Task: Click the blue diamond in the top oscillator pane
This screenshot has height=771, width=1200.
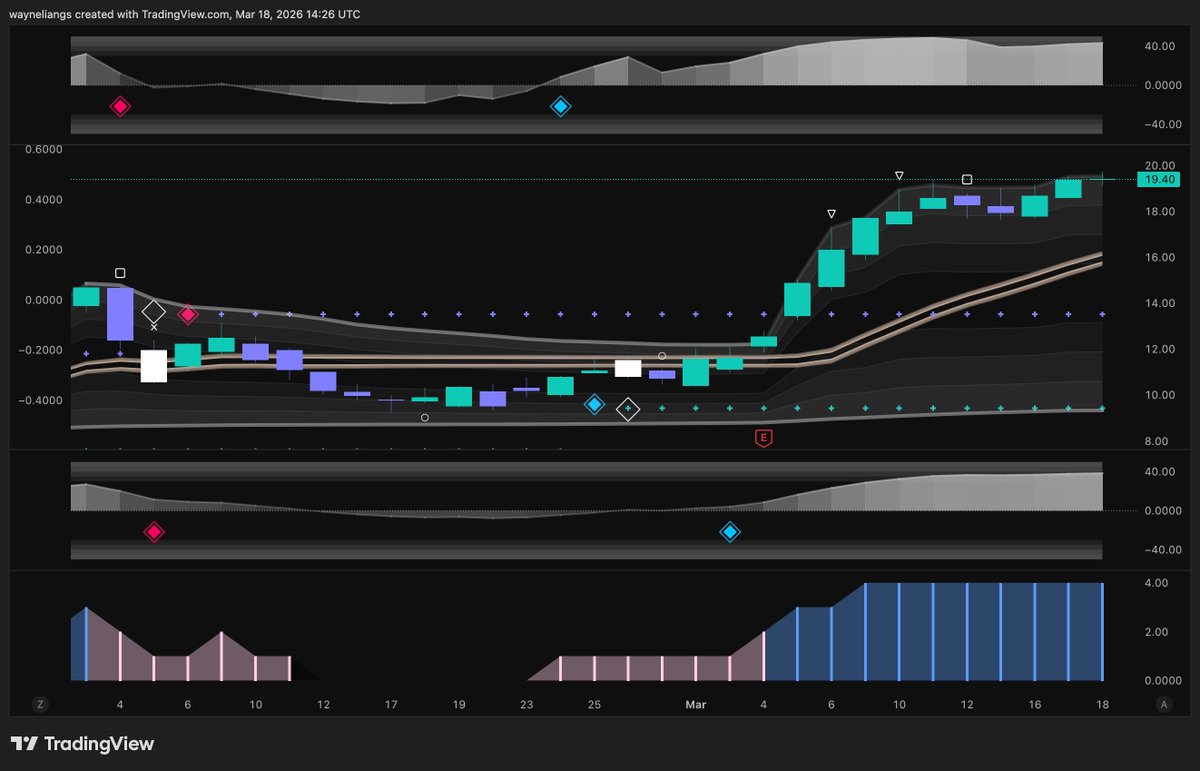Action: 561,106
